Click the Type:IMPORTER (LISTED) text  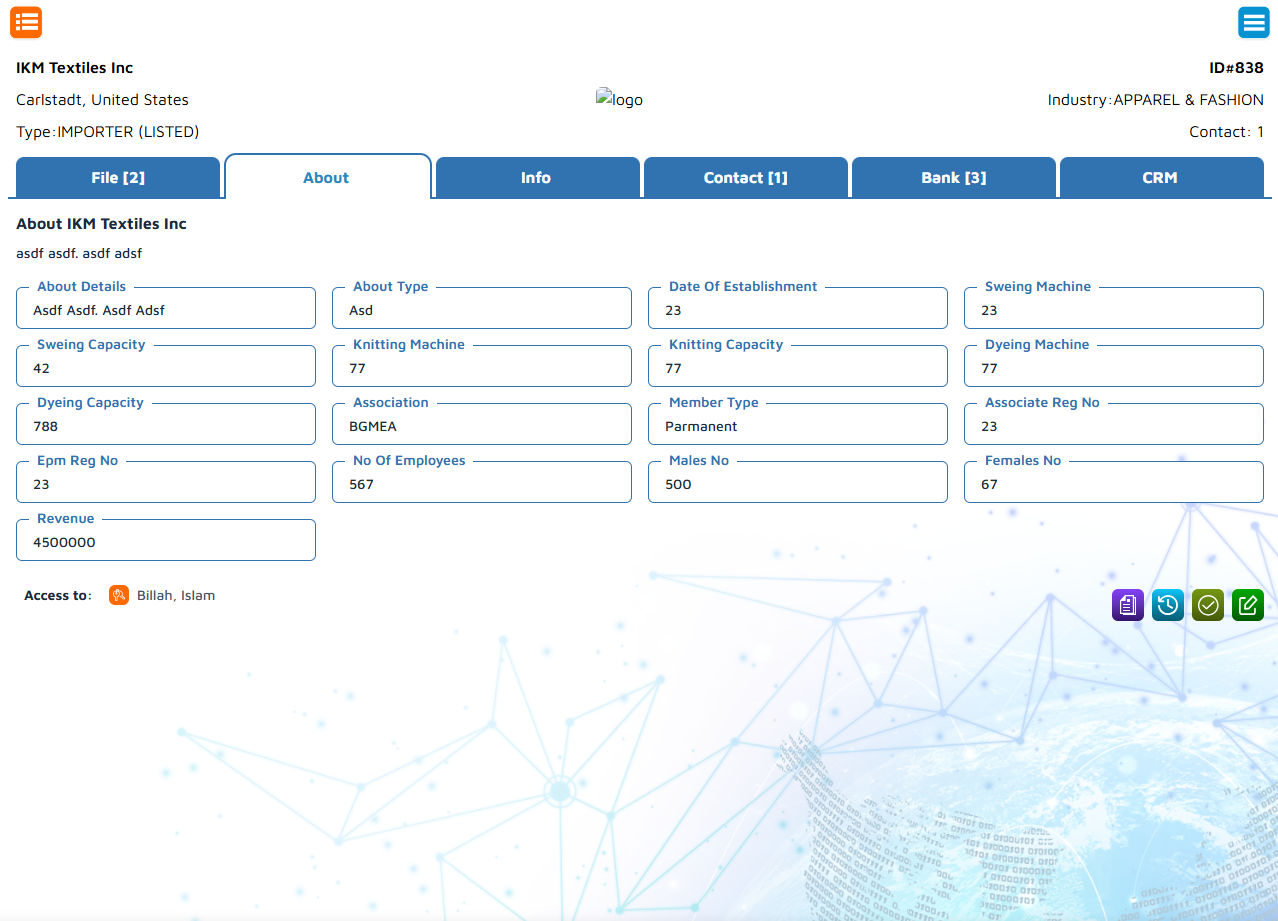click(108, 132)
